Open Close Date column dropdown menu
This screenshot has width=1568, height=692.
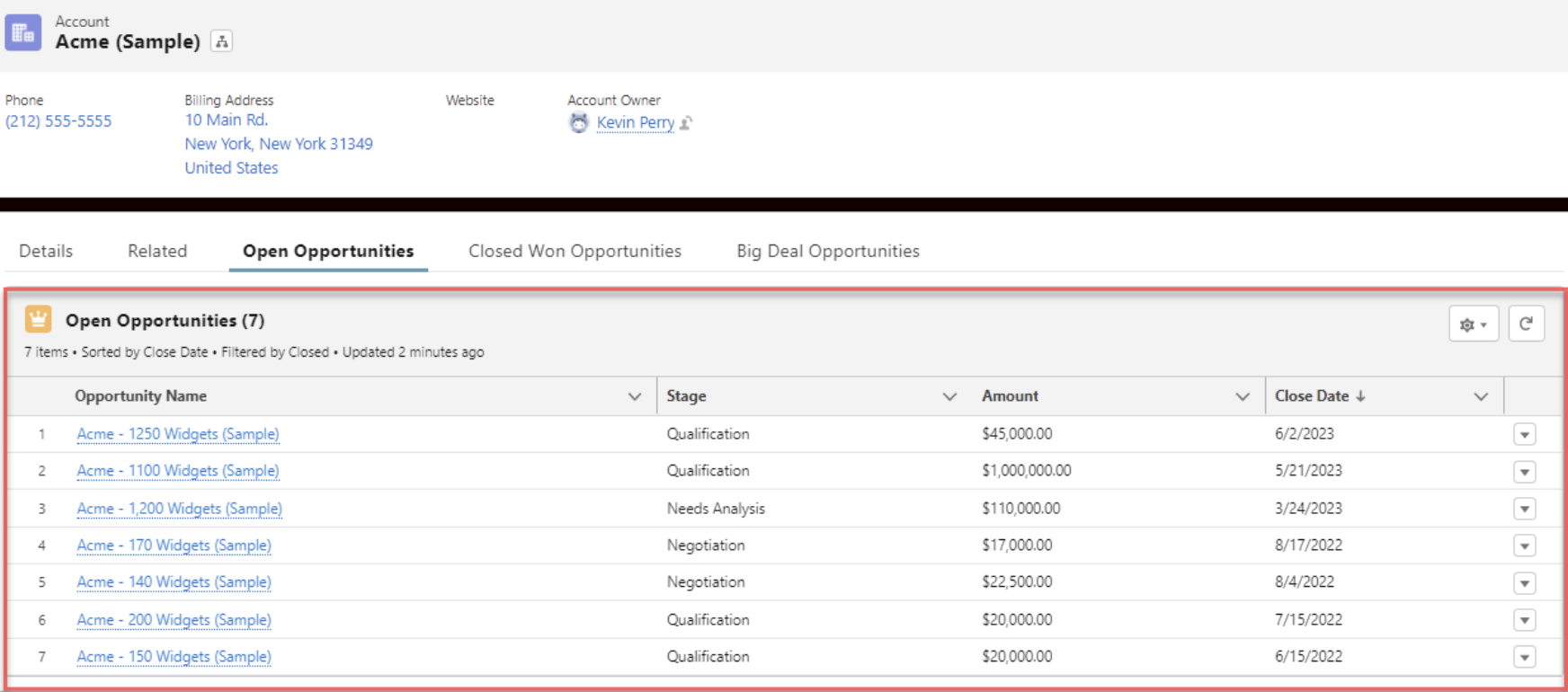click(x=1481, y=396)
